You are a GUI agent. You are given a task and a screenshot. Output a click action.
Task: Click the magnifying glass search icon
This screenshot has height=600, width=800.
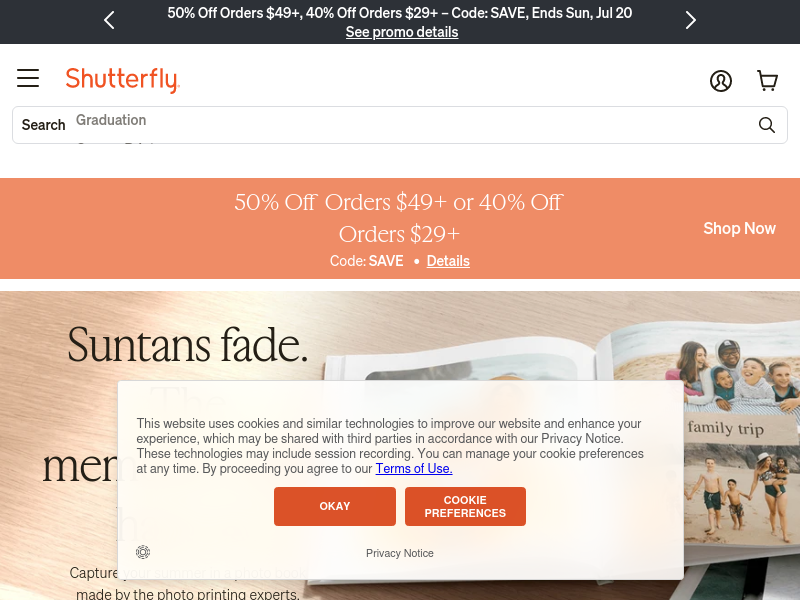766,125
